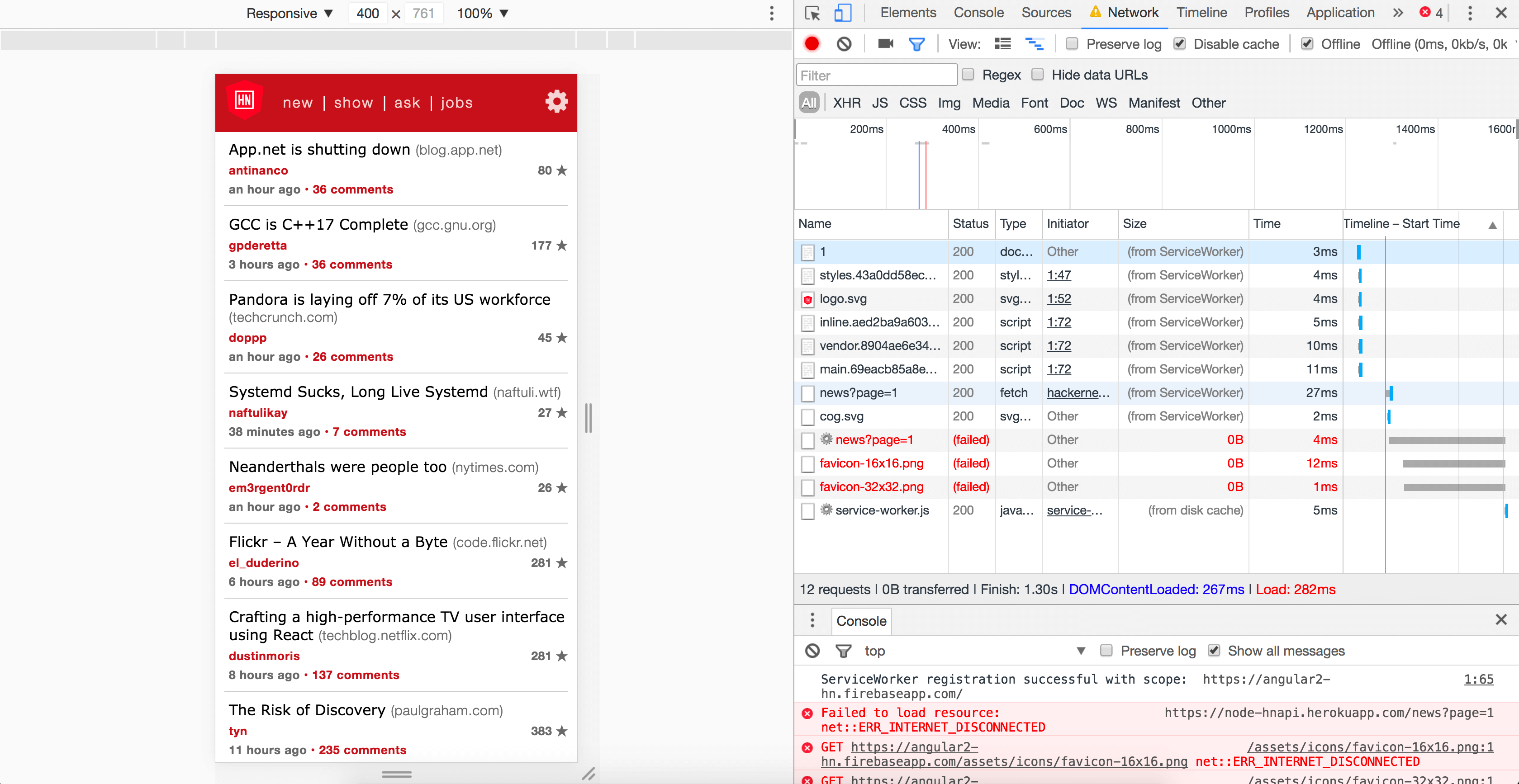Screen dimensions: 1519x784
Task: Open '36 comments' on App.net story
Action: 353,189
